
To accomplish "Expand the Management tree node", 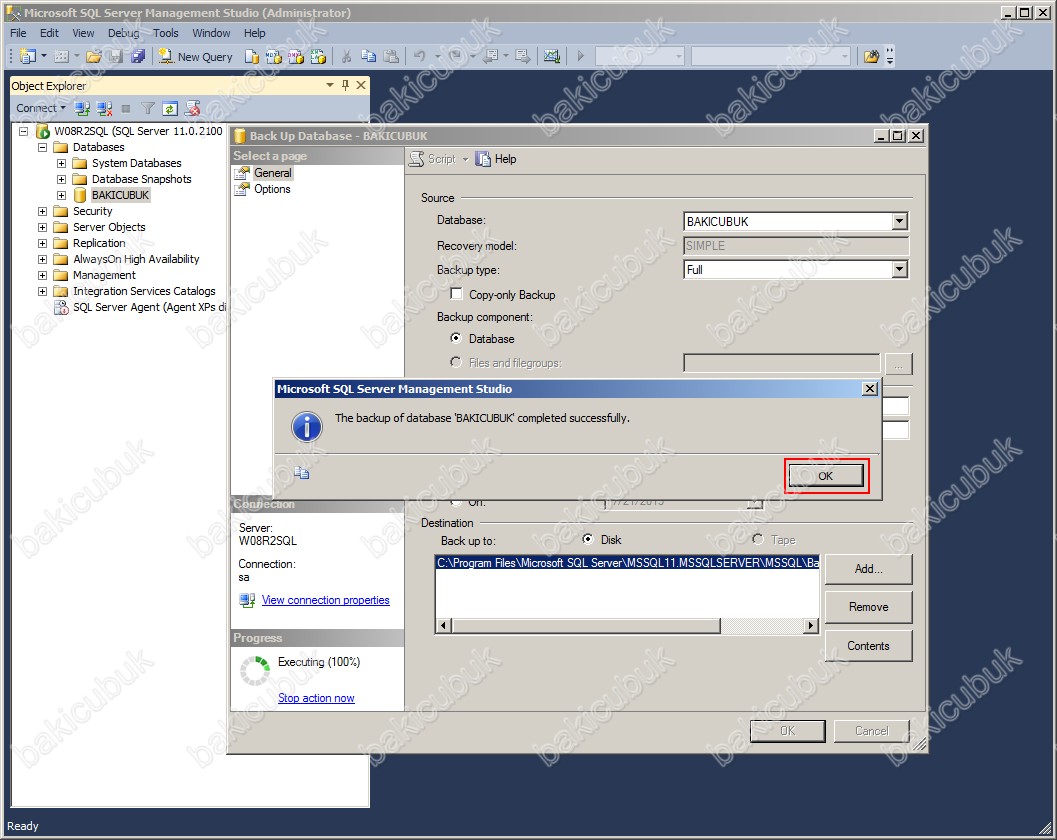I will coord(42,275).
